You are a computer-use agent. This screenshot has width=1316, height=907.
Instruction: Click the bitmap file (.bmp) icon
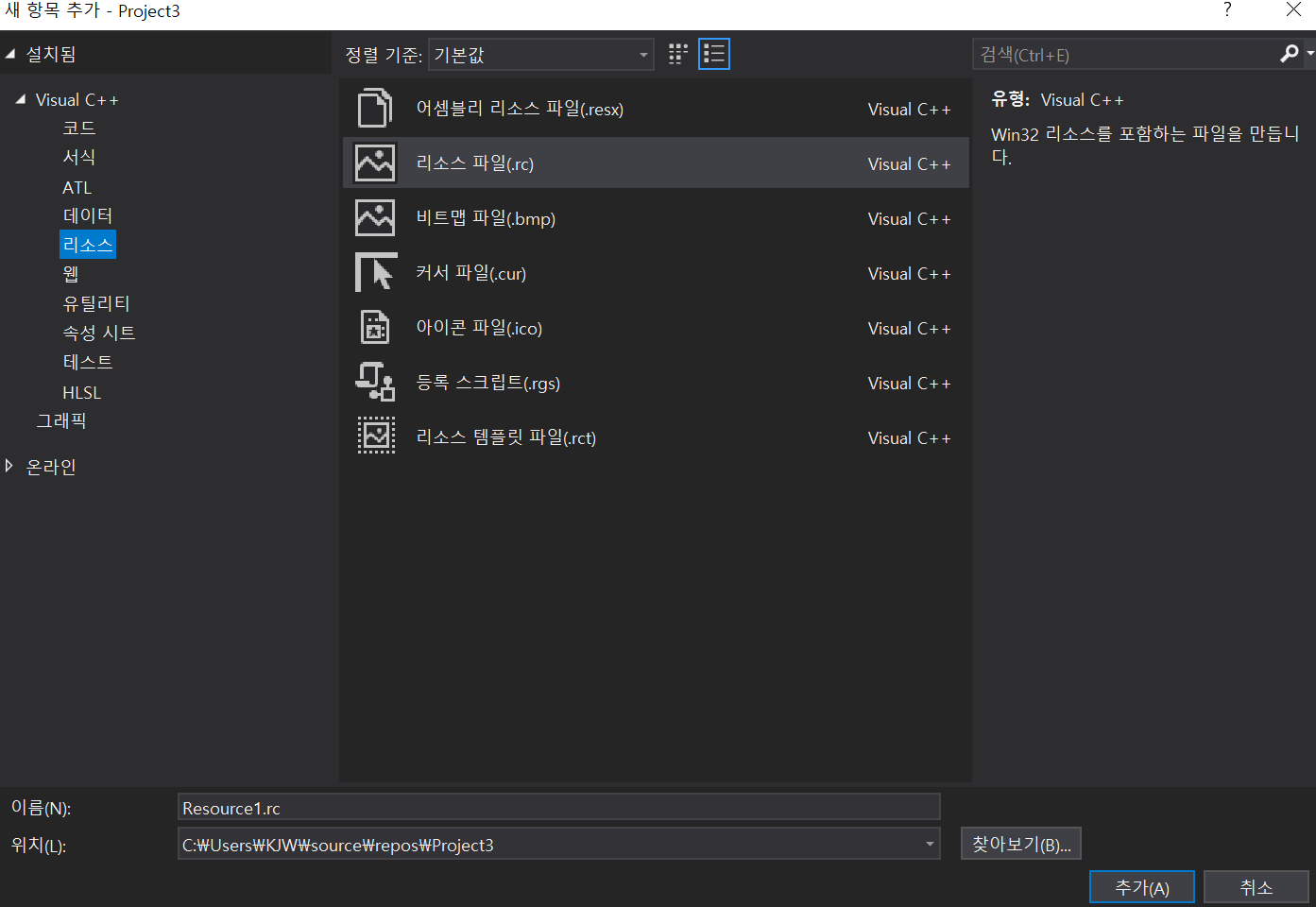point(375,218)
